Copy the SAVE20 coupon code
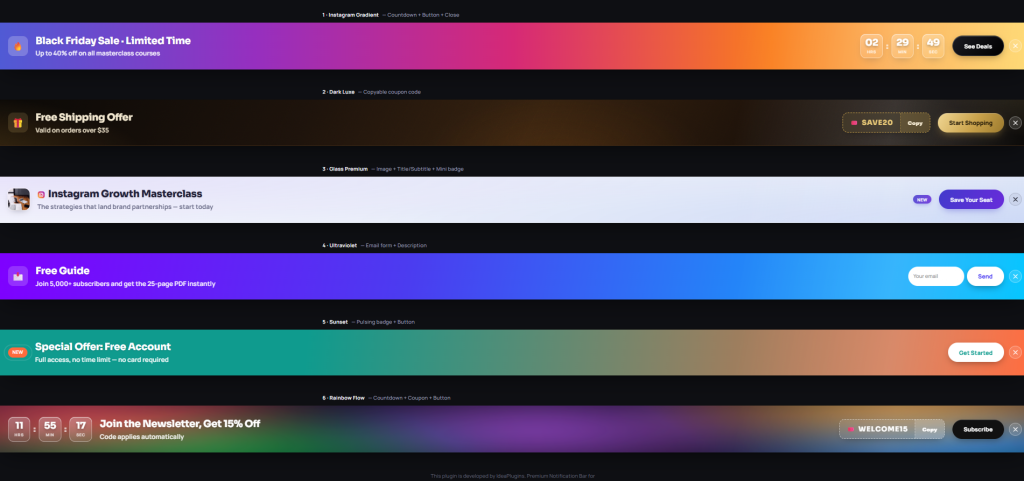1024x481 pixels. coord(915,123)
